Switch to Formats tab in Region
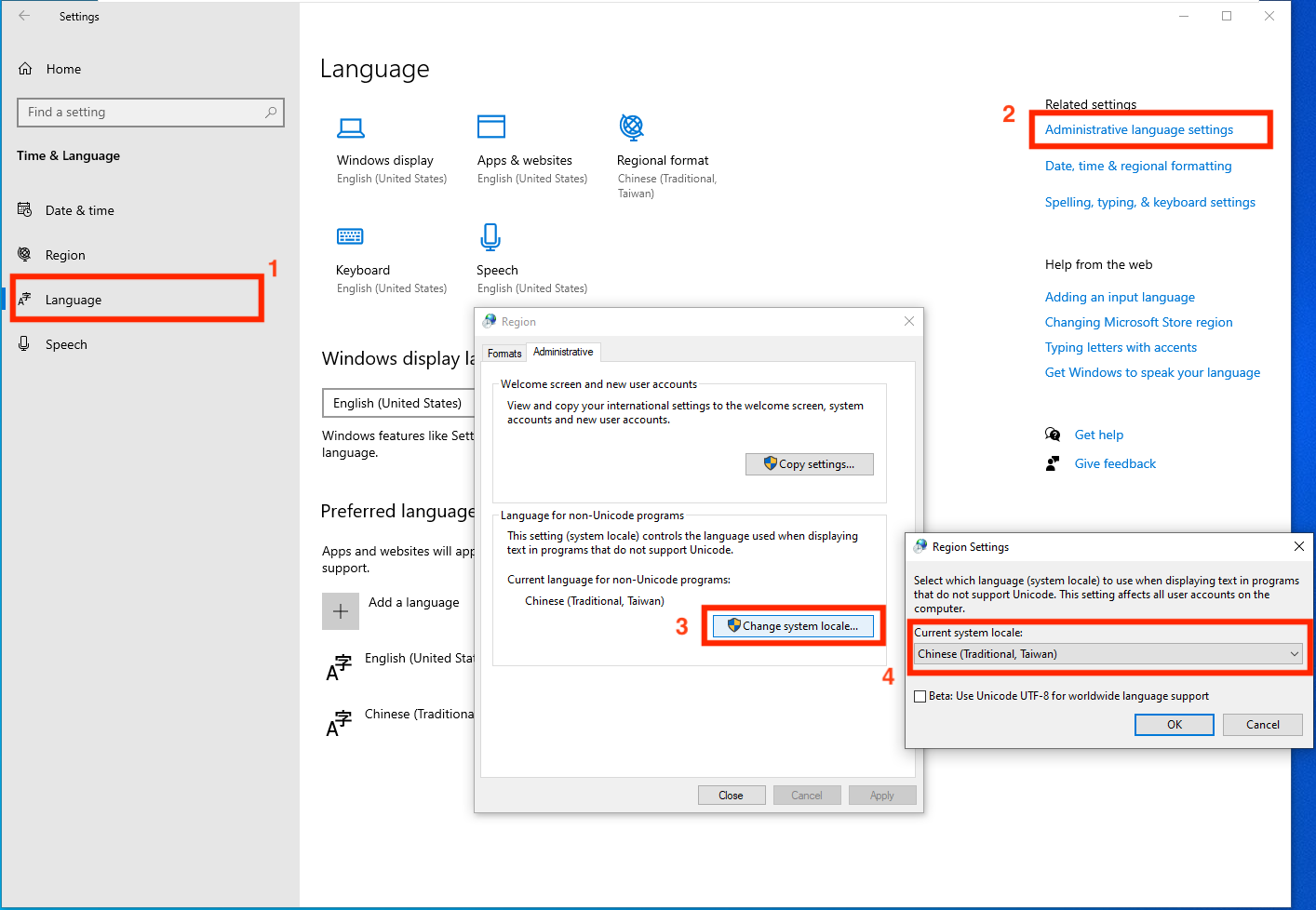1316x910 pixels. [x=504, y=354]
